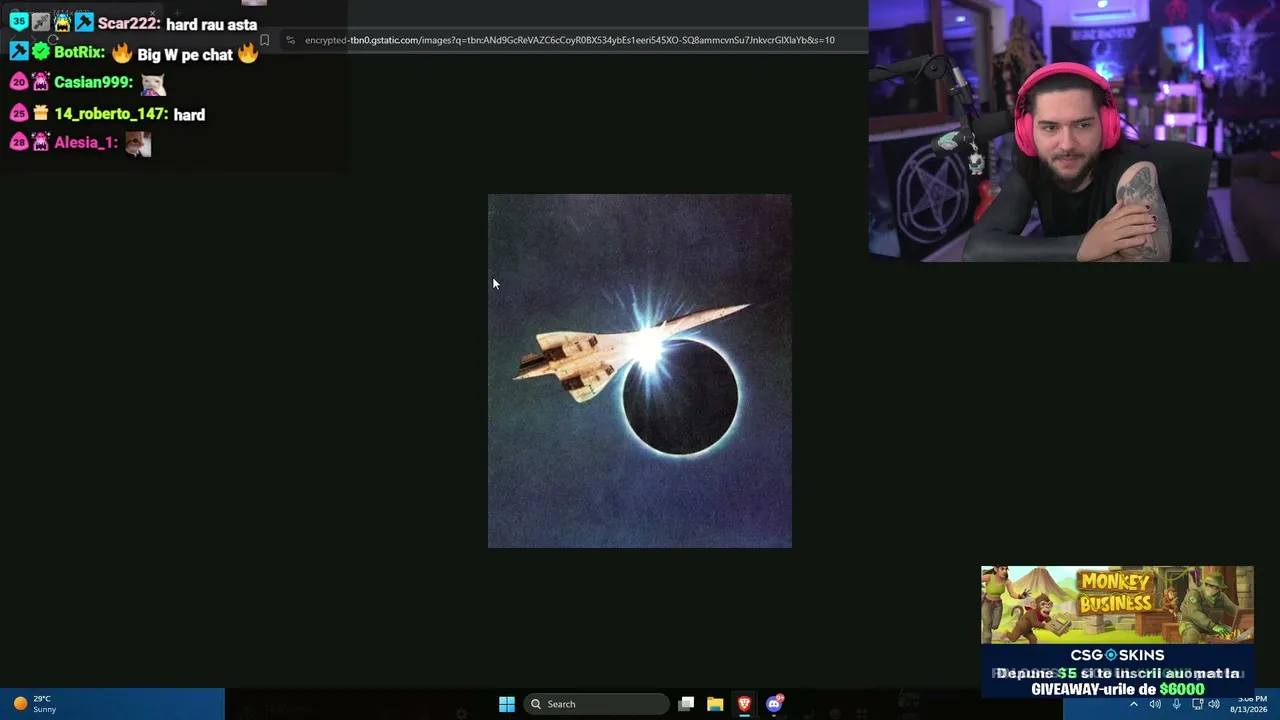Open the weather widget showing Sunny

point(35,704)
